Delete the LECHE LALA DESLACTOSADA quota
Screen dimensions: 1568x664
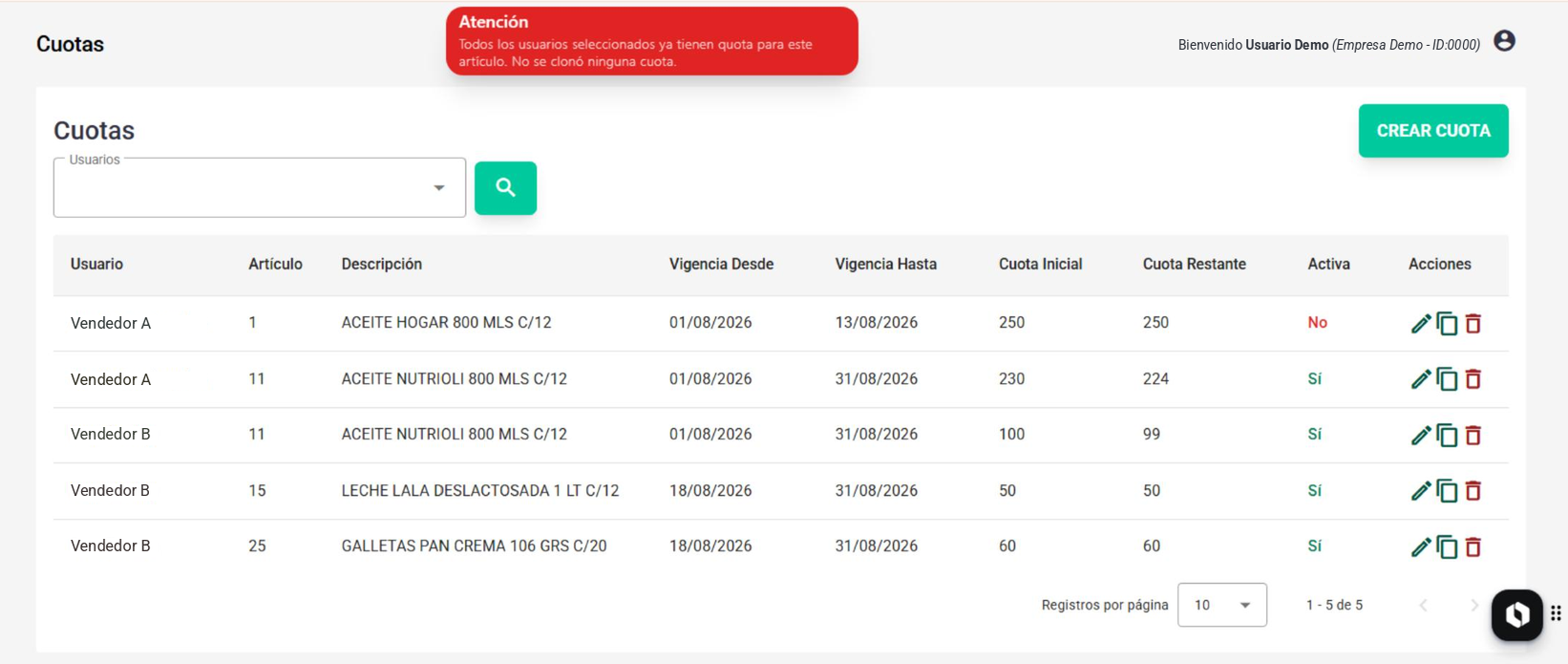click(x=1473, y=491)
